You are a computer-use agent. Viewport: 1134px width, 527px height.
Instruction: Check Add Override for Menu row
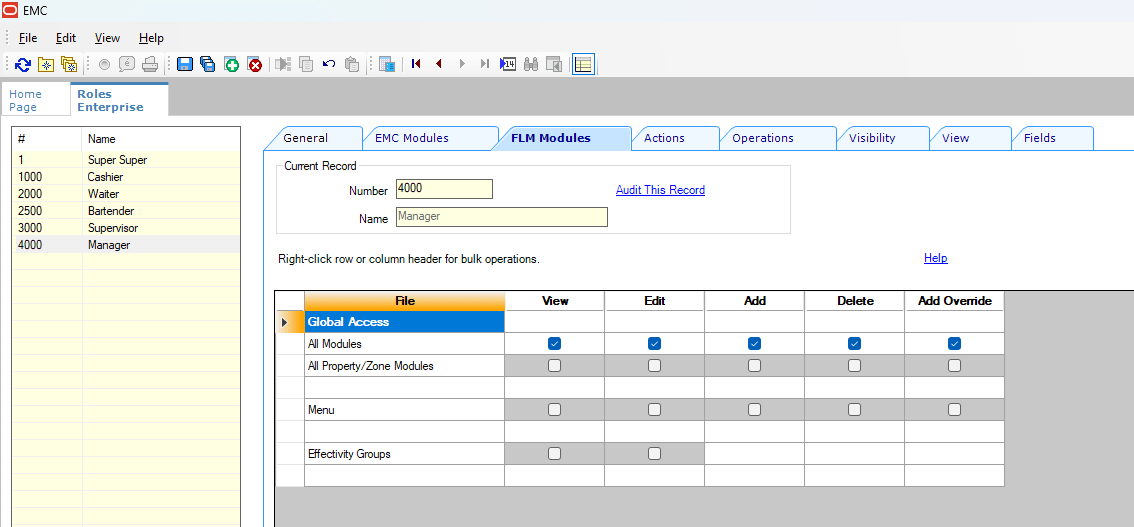coord(954,410)
